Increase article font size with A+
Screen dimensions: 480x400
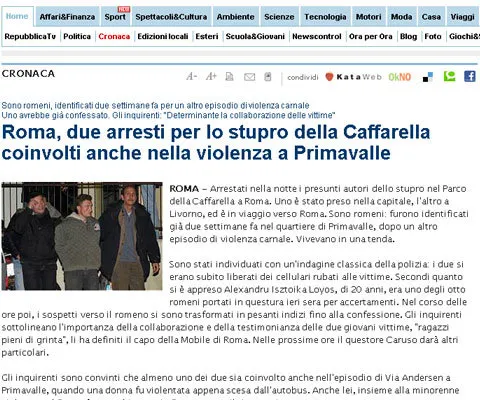pos(211,77)
